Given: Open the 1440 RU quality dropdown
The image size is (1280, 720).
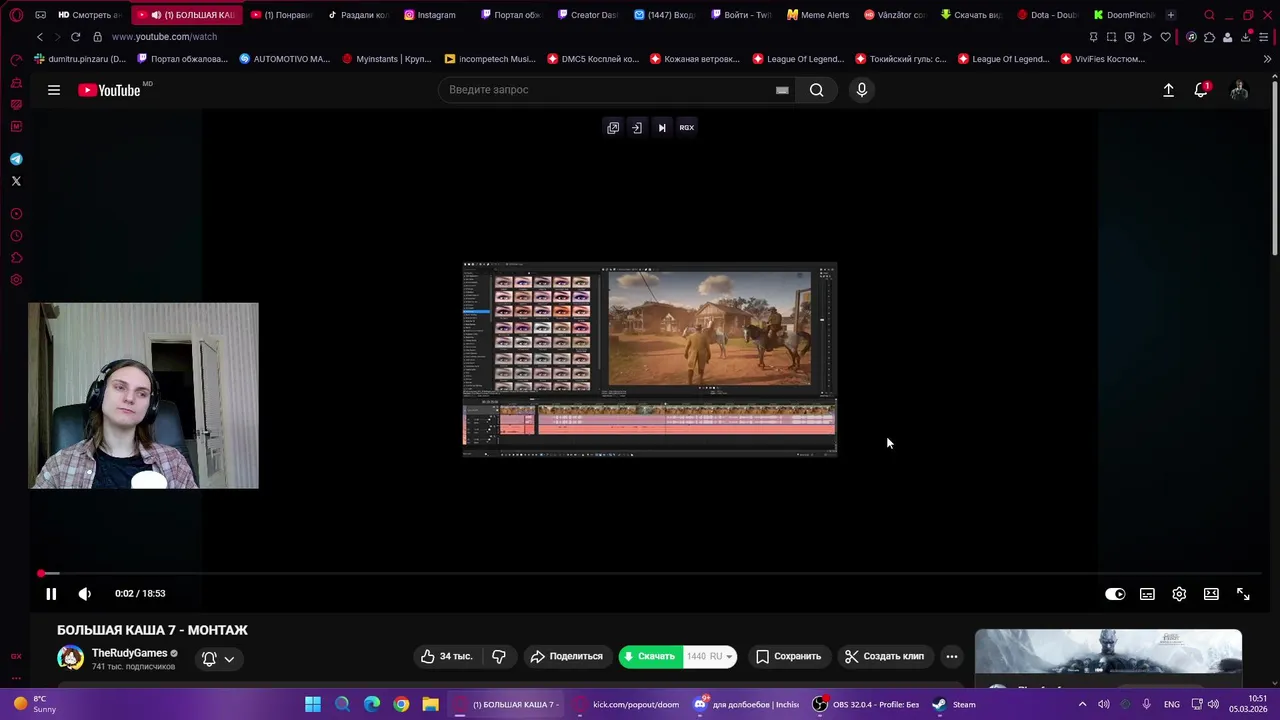Looking at the screenshot, I should [x=709, y=656].
